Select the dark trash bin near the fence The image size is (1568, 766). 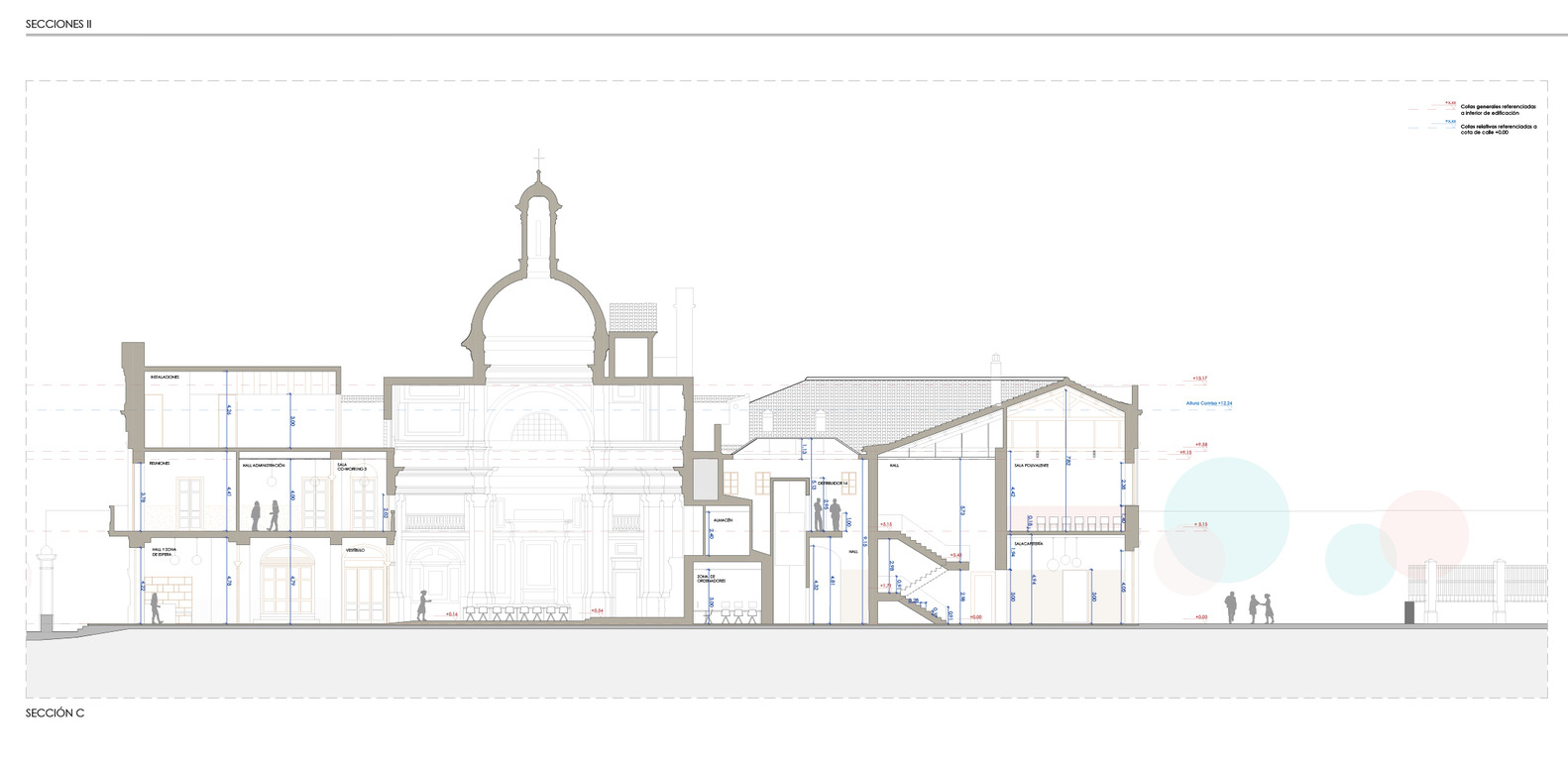[x=1408, y=612]
